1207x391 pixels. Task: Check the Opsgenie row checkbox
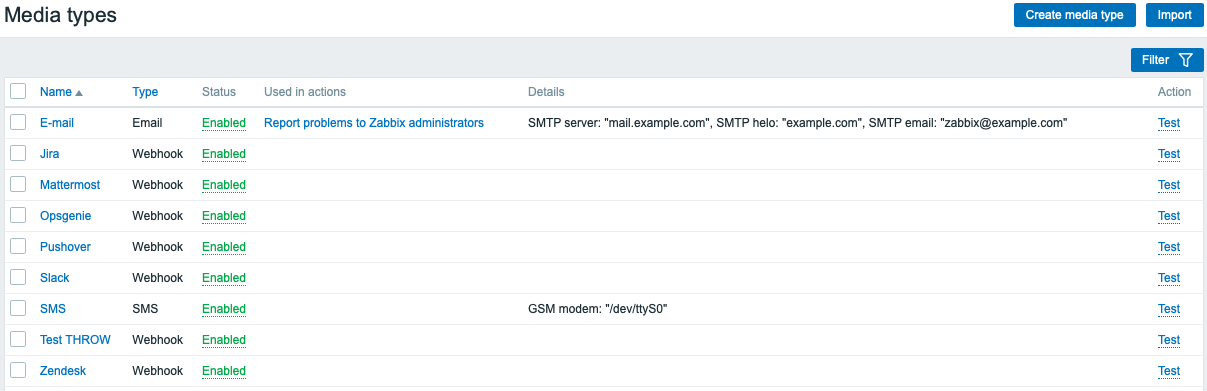coord(18,215)
